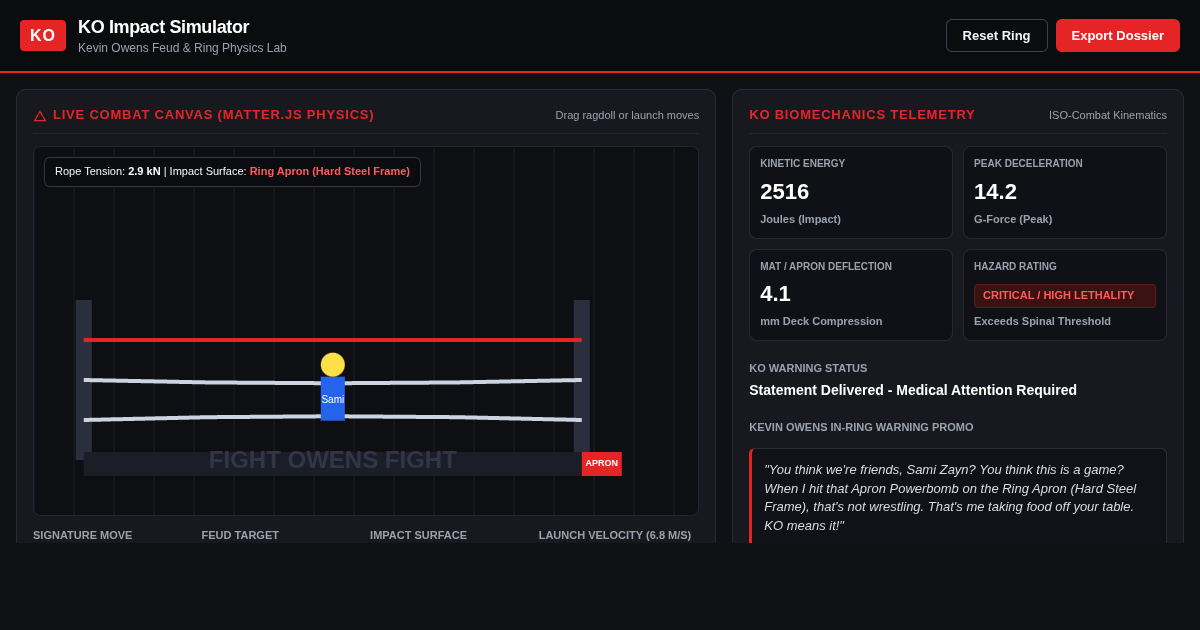Click the 'Joules (Impact)' unit label
1200x630 pixels.
click(800, 219)
